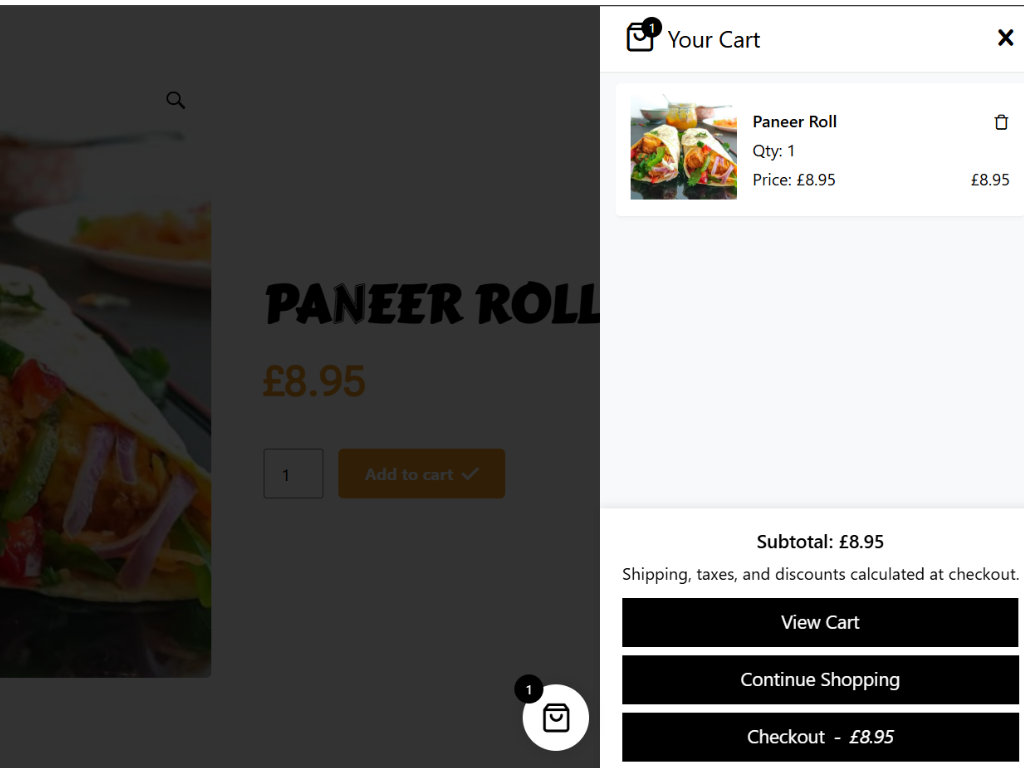Focus the product quantity input field

[x=293, y=473]
